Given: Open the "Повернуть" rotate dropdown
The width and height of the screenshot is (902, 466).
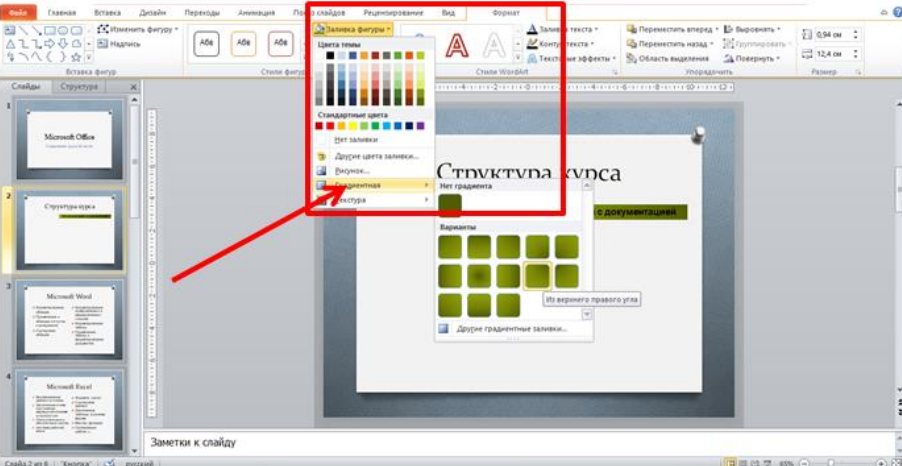Looking at the screenshot, I should pyautogui.click(x=756, y=58).
